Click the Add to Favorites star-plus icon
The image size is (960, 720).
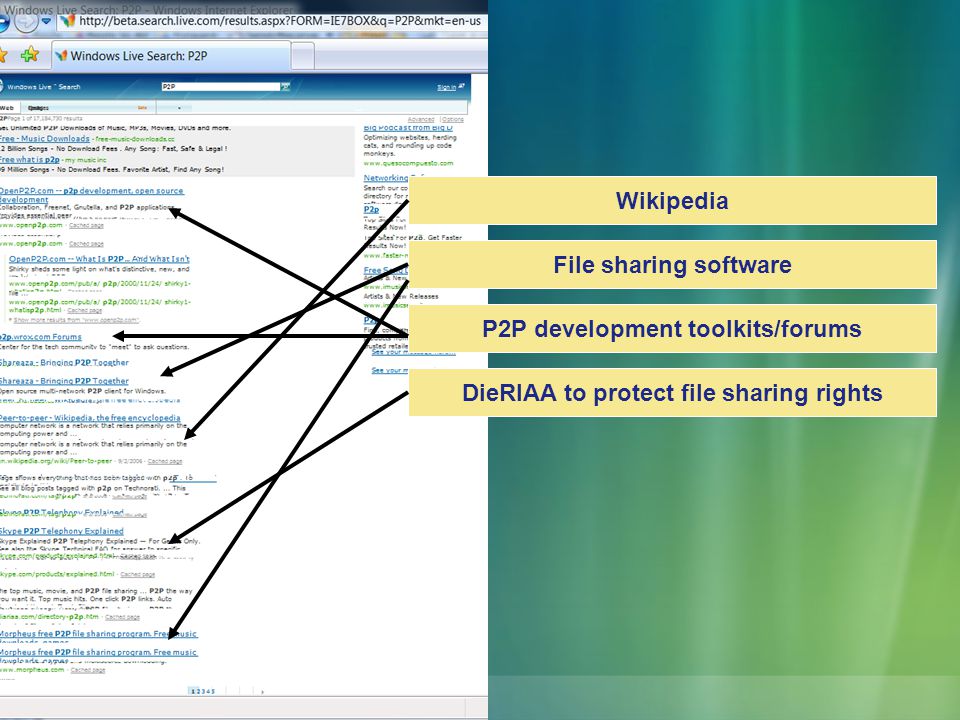pyautogui.click(x=29, y=55)
